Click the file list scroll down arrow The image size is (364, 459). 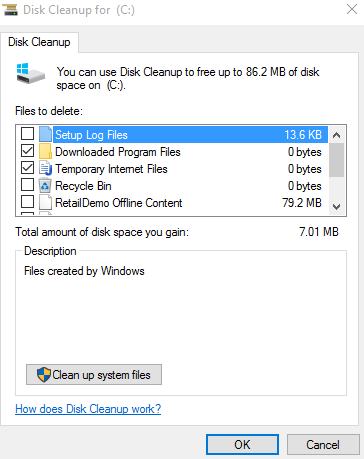point(337,207)
